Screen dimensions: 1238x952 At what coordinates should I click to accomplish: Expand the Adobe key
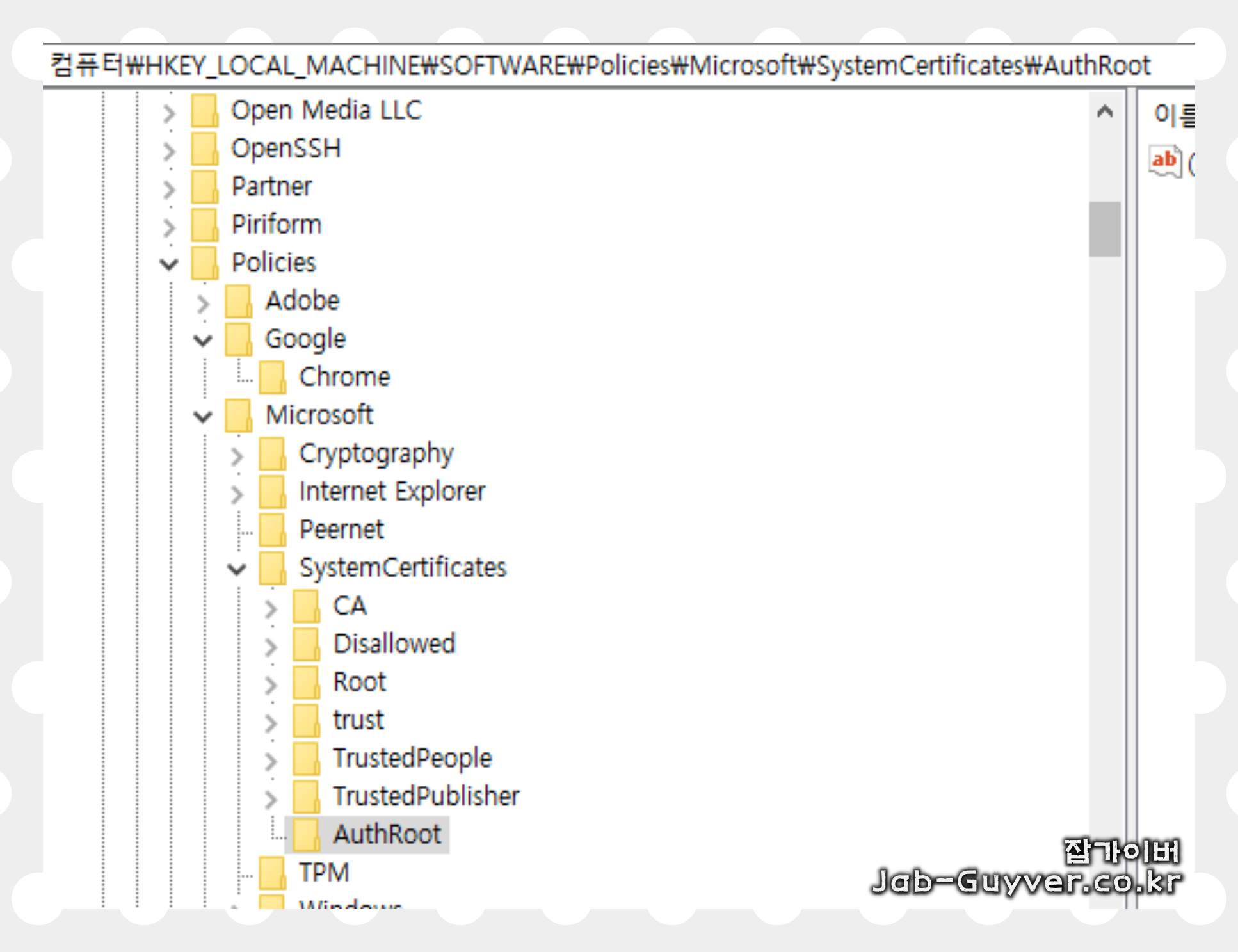point(203,303)
